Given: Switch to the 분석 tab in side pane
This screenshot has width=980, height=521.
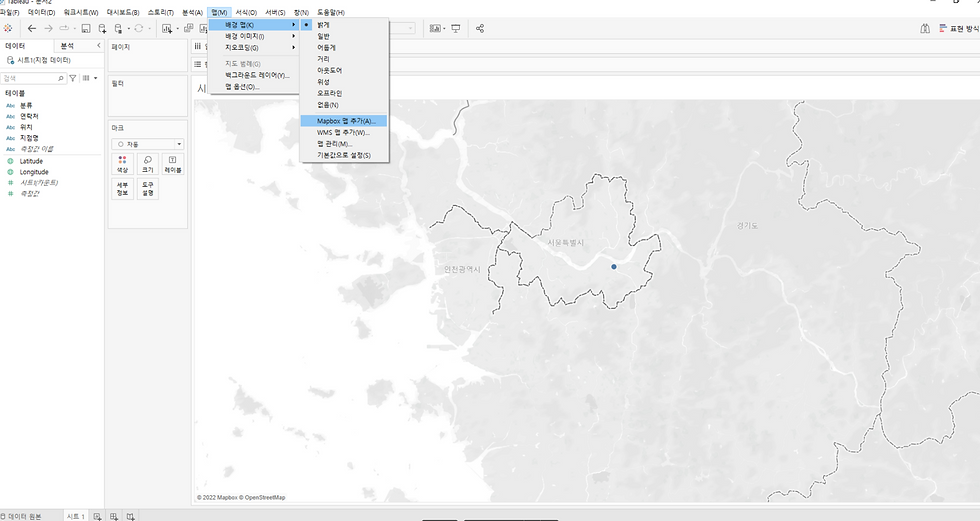Looking at the screenshot, I should click(x=68, y=46).
